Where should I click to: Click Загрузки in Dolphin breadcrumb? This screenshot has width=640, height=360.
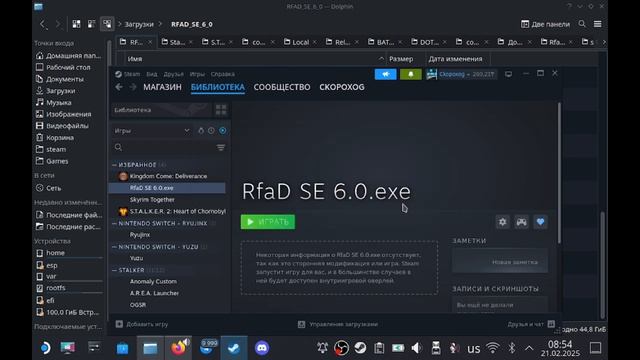(139, 24)
